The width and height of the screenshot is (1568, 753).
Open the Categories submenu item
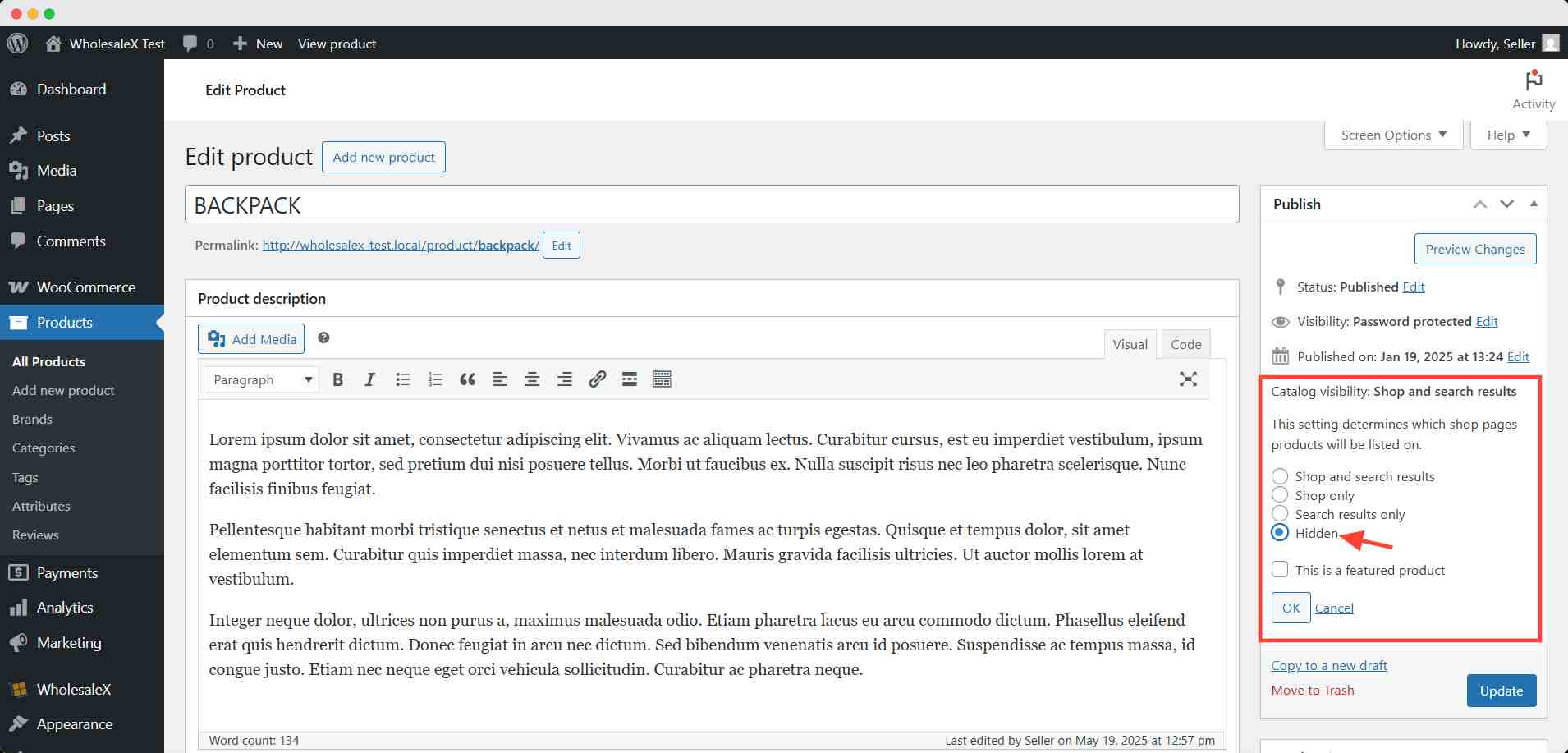pyautogui.click(x=44, y=448)
